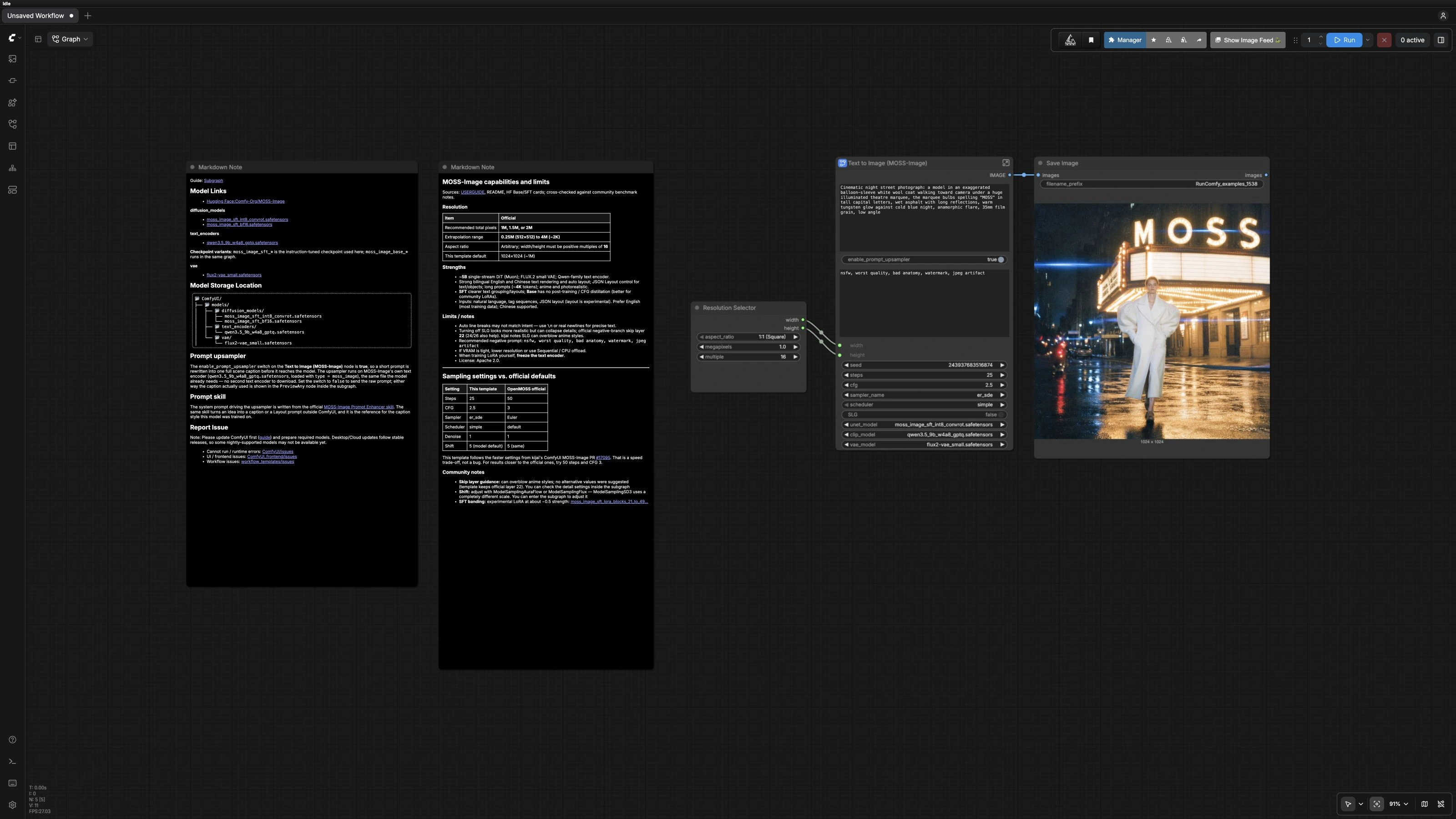Screen dimensions: 1456x819
Task: Open the sampler_name er_sde dropdown
Action: point(924,395)
